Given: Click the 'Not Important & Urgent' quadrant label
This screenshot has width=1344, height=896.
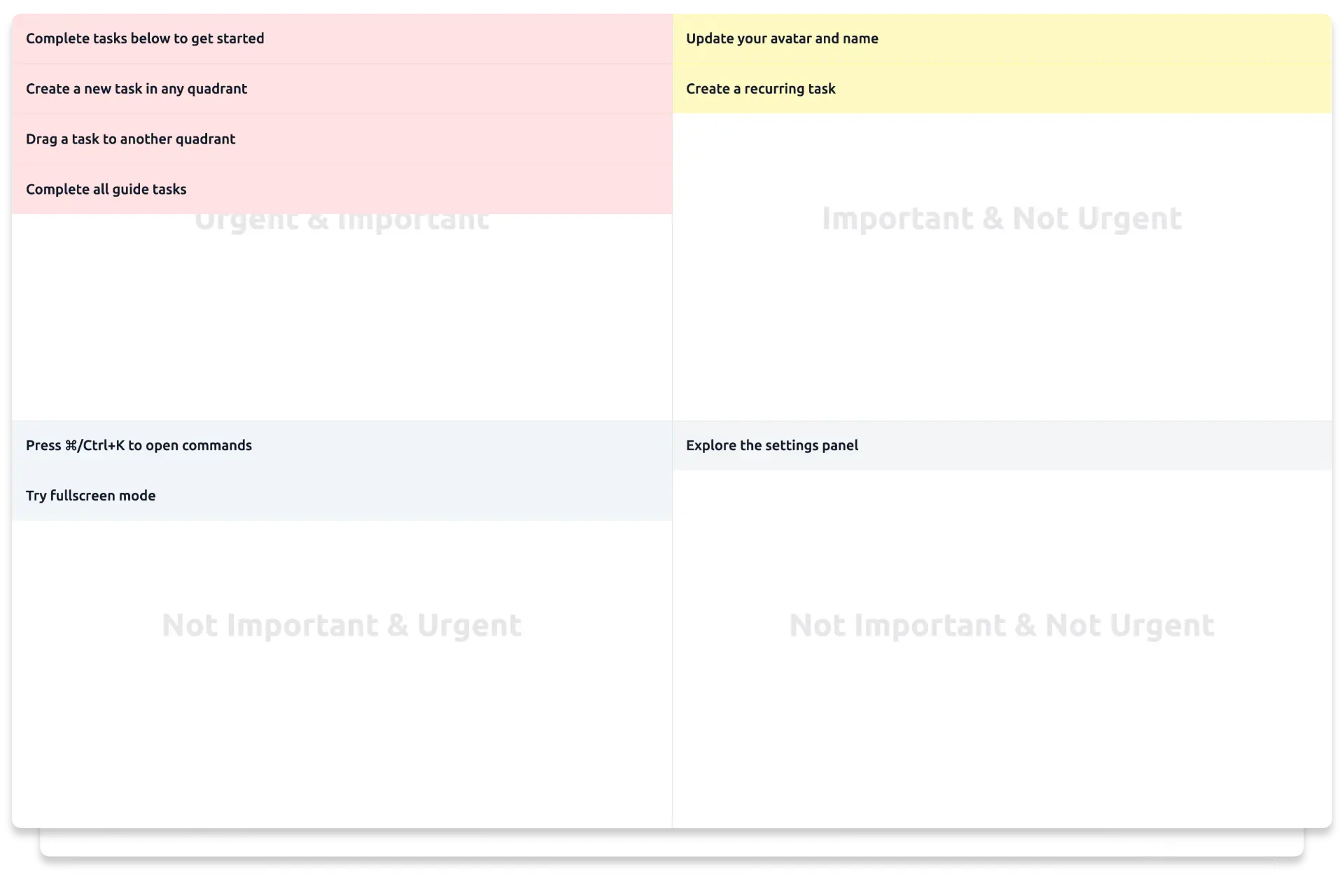Looking at the screenshot, I should [x=342, y=625].
